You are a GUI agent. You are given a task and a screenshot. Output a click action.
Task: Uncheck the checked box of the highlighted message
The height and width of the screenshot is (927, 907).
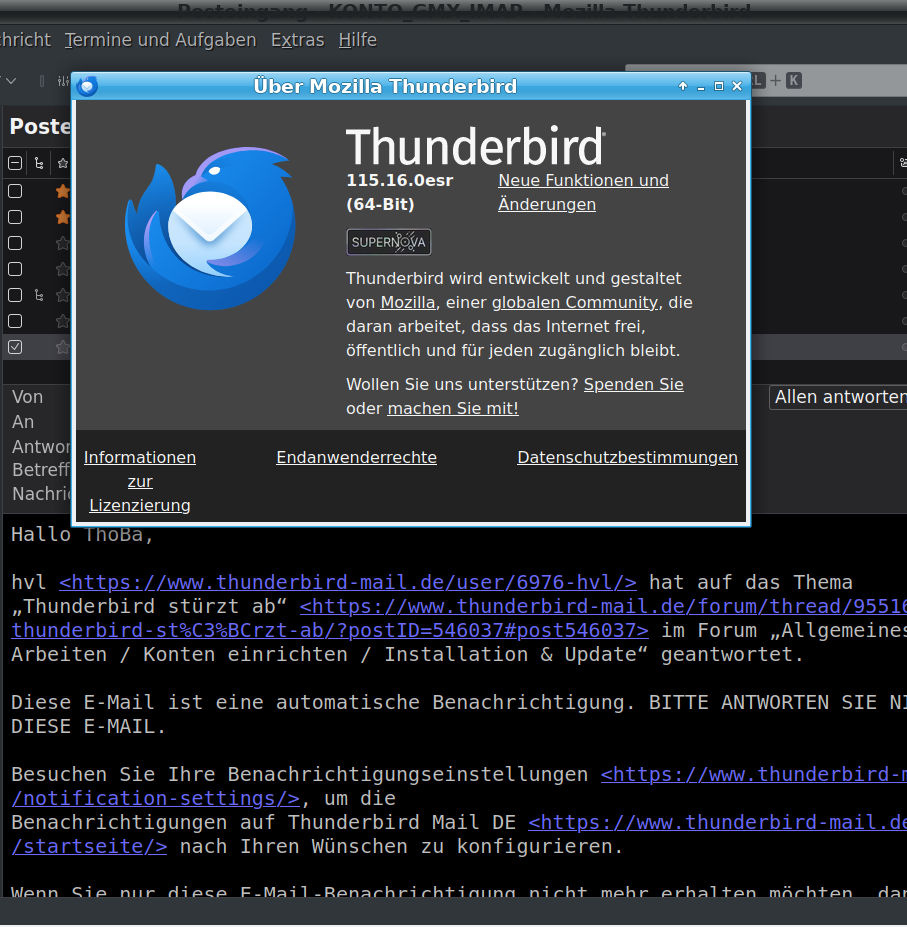point(15,347)
